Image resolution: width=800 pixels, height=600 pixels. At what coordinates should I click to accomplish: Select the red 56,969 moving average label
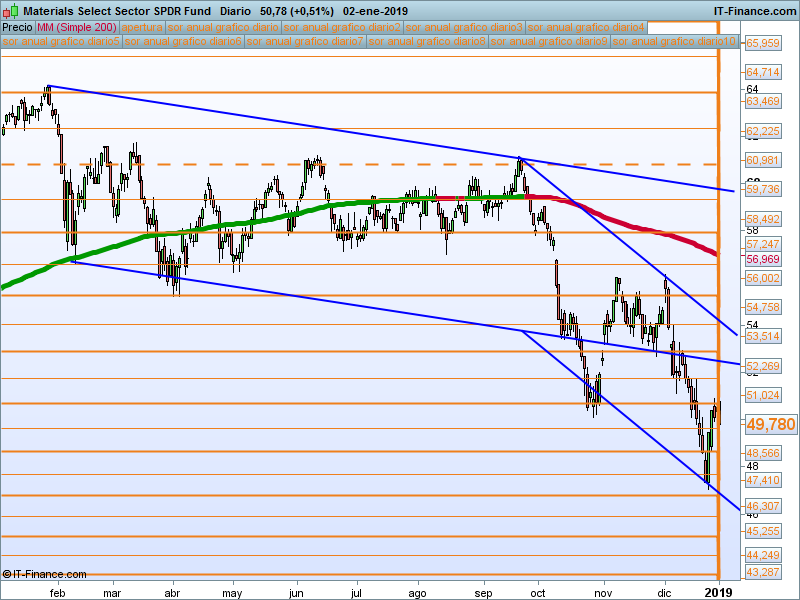tap(763, 259)
